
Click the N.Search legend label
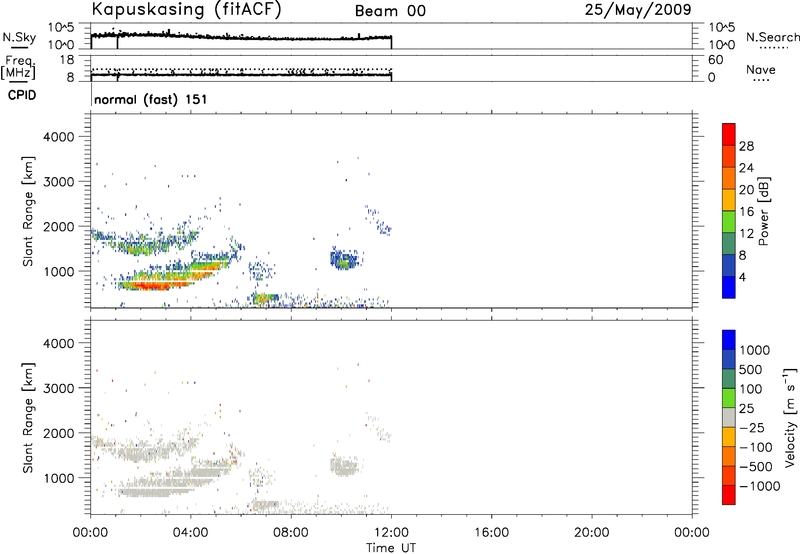point(772,37)
